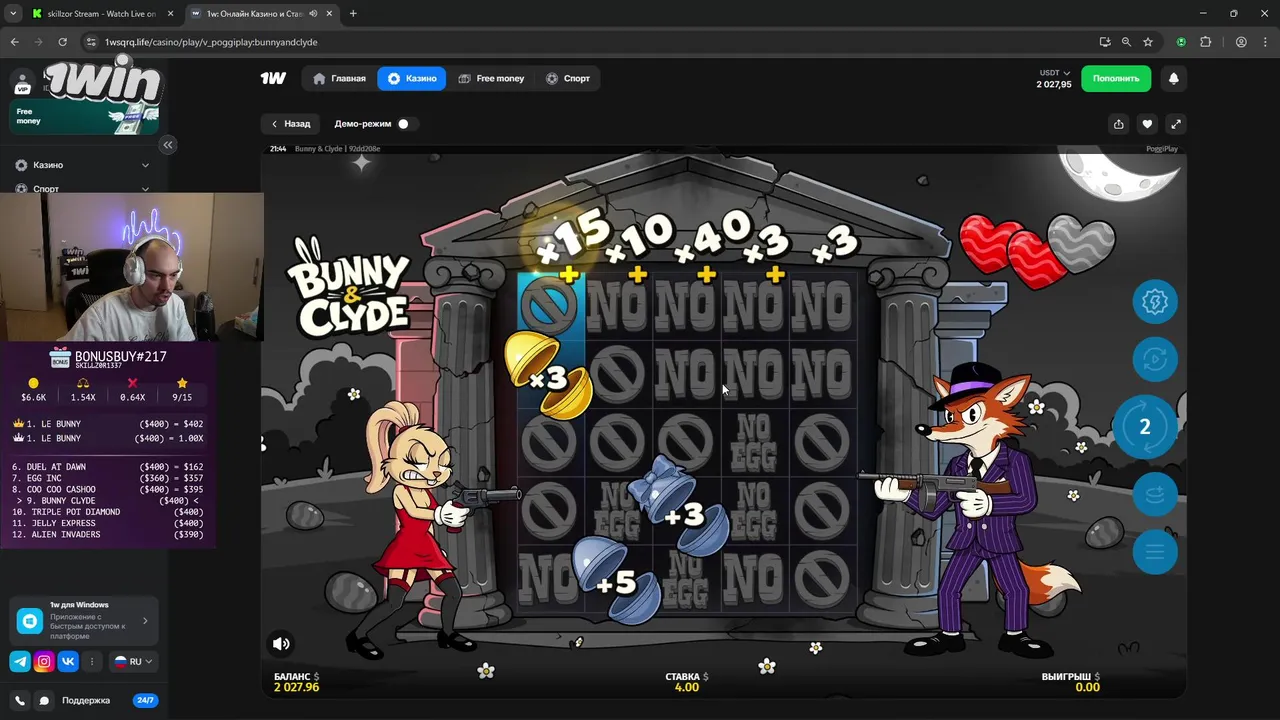Open the Instagram social icon
The width and height of the screenshot is (1280, 720).
[x=44, y=661]
